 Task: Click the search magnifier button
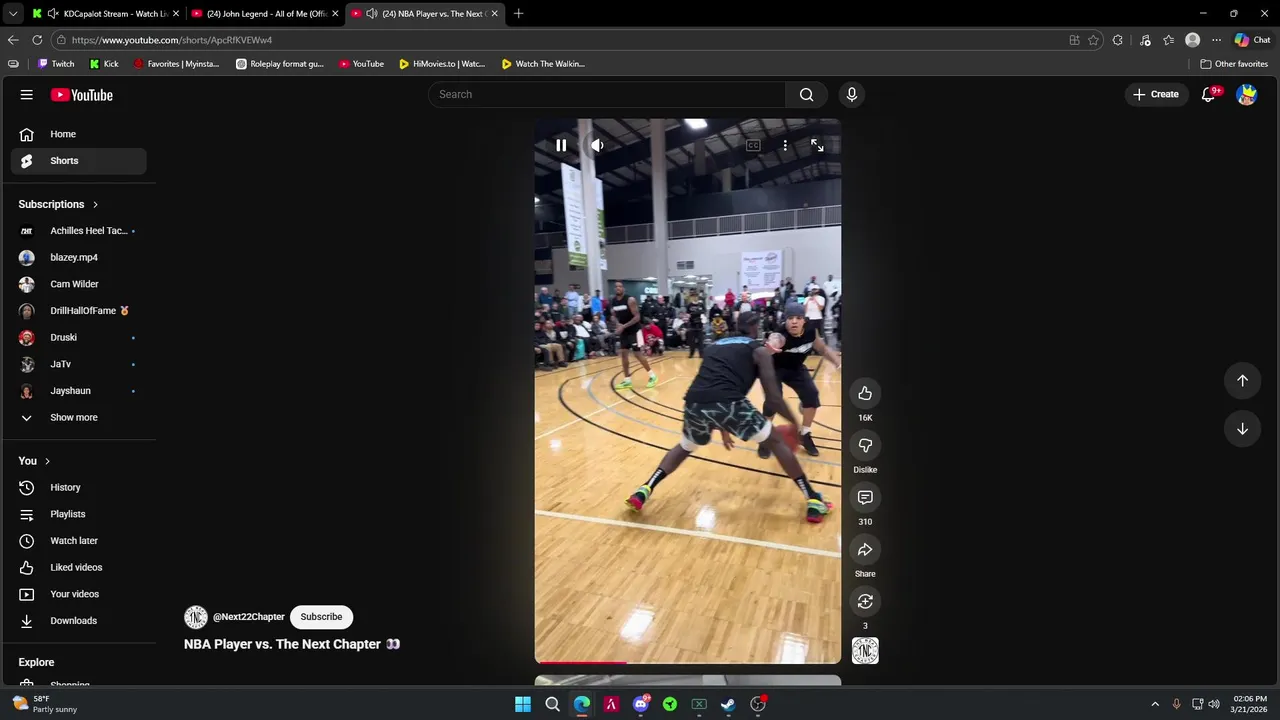(x=807, y=94)
